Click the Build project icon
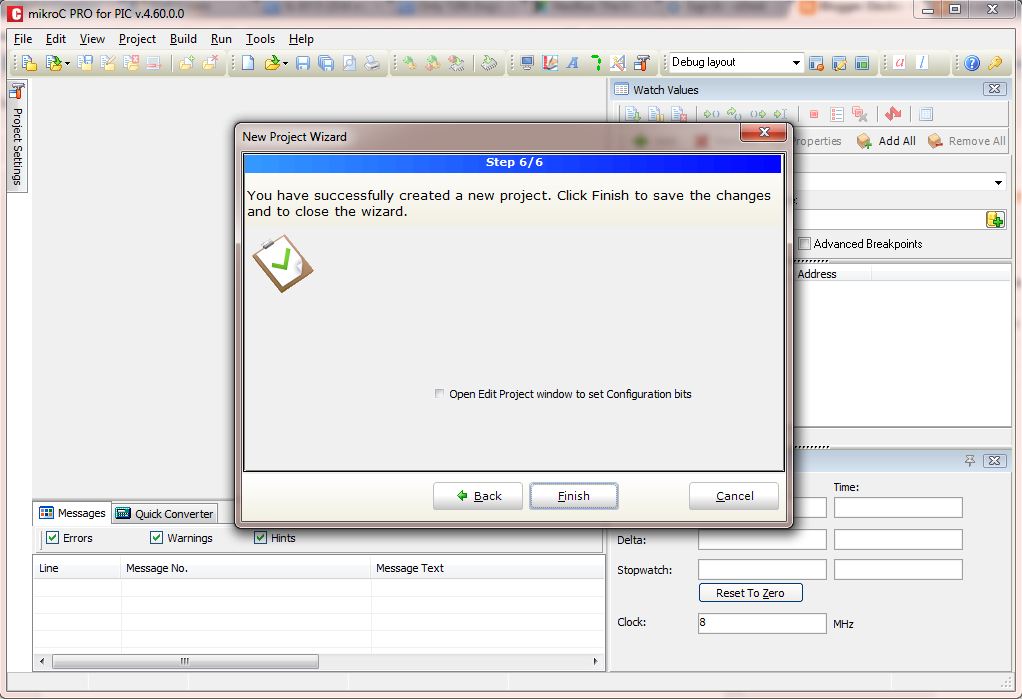This screenshot has width=1022, height=699. [409, 63]
